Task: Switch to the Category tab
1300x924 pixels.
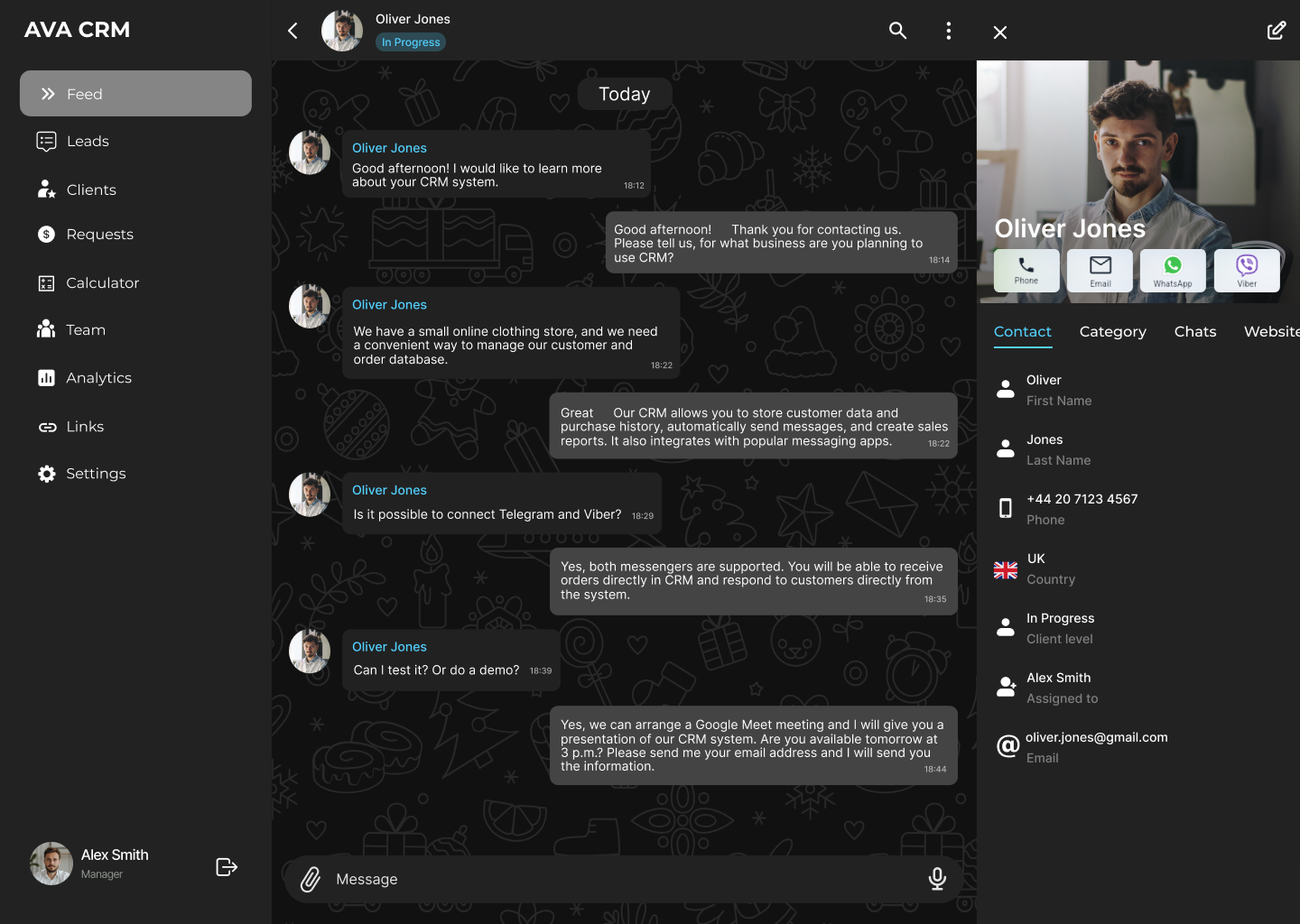Action: coord(1112,332)
